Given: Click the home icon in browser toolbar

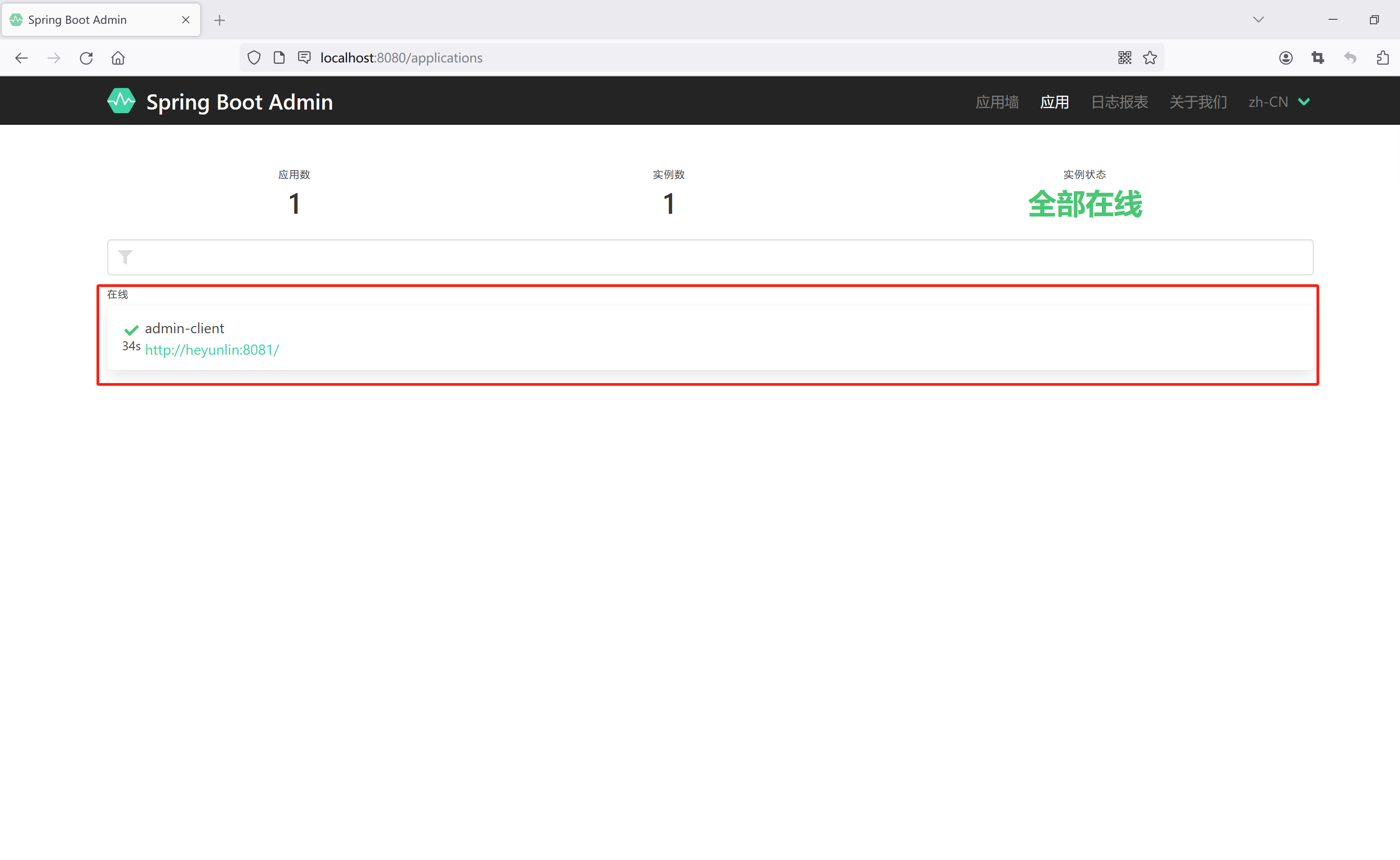Looking at the screenshot, I should [118, 57].
